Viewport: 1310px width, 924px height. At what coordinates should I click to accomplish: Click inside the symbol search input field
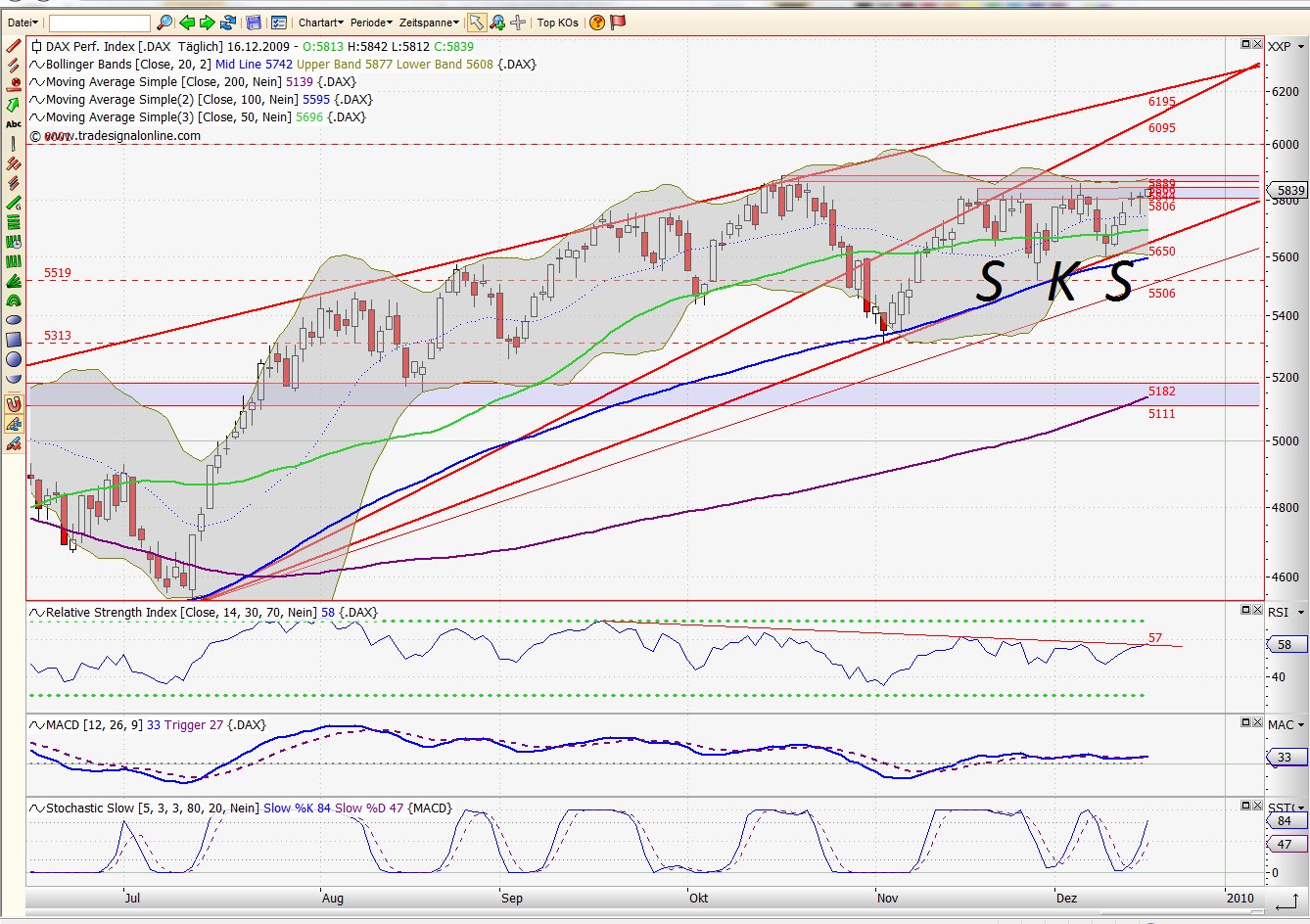pos(98,22)
